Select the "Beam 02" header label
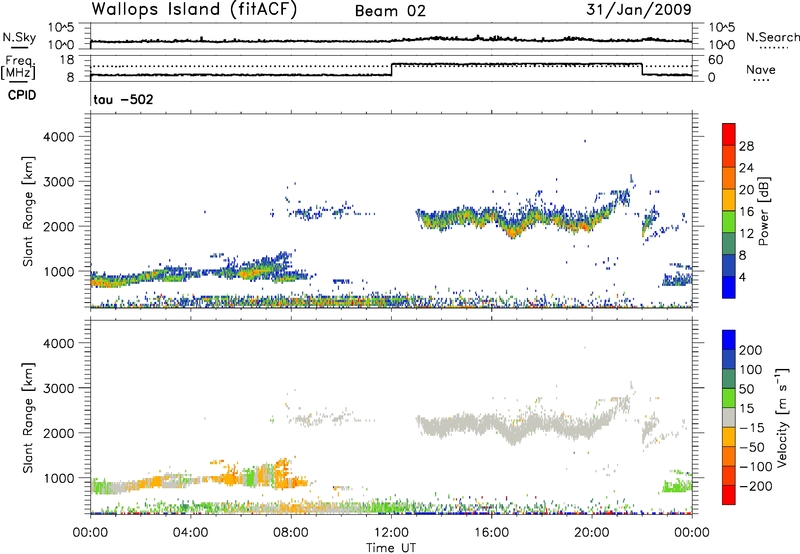800x554 pixels. click(390, 11)
